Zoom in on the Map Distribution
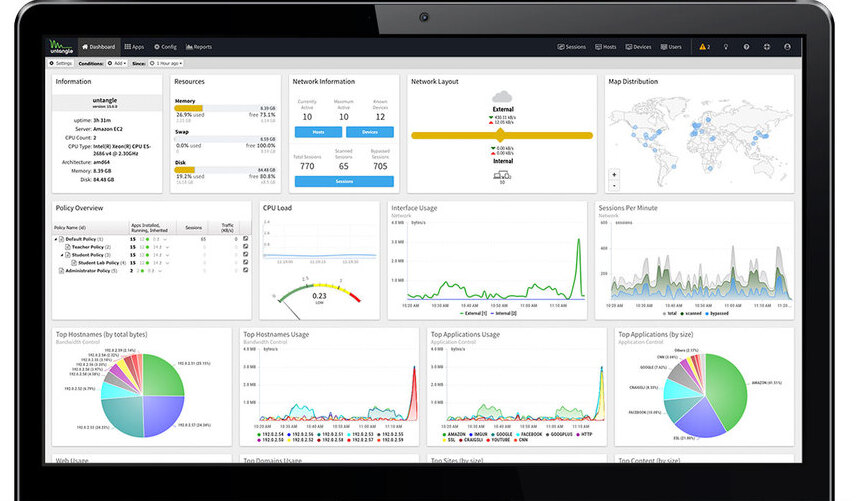Screen dimensions: 863x501 click(614, 175)
